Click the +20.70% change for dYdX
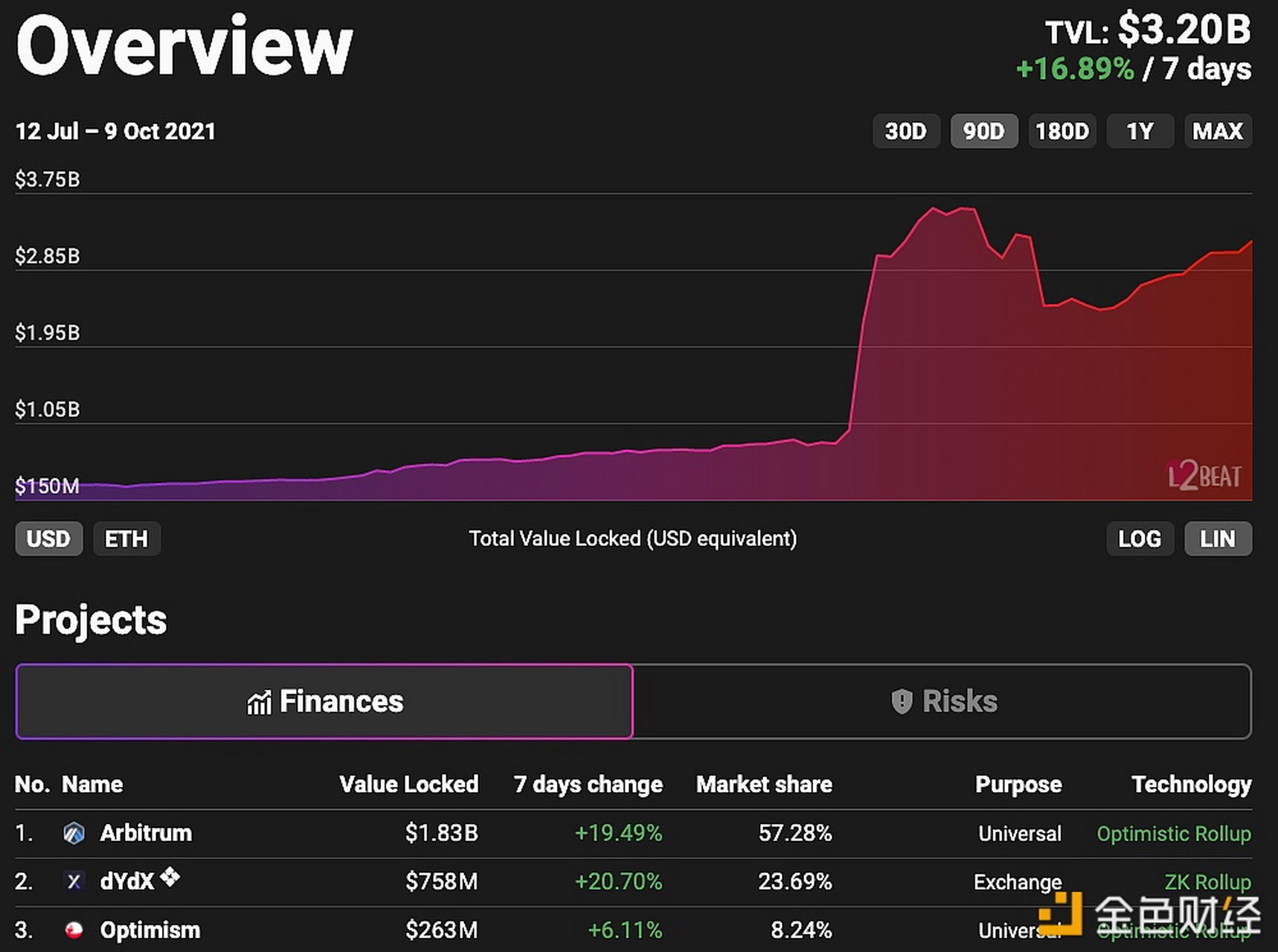The height and width of the screenshot is (952, 1278). click(619, 882)
